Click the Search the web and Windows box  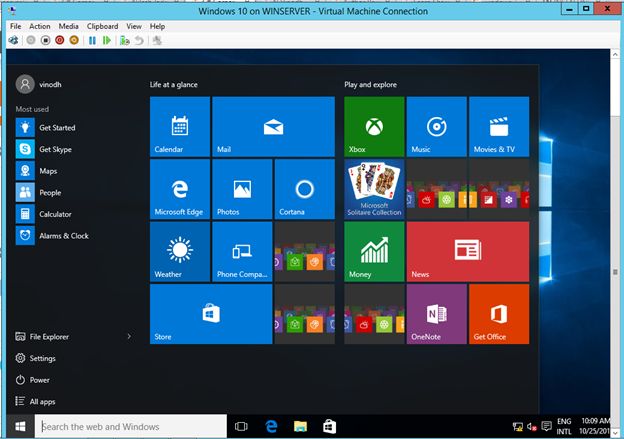click(x=131, y=427)
